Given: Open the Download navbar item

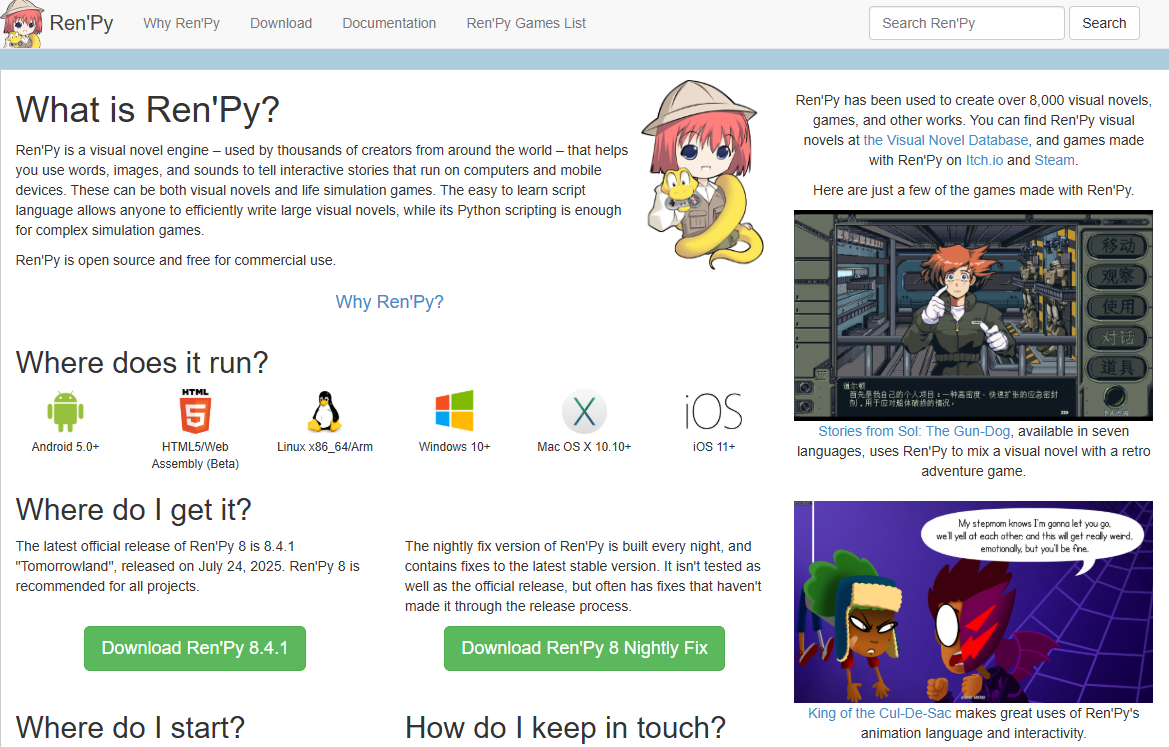Looking at the screenshot, I should pyautogui.click(x=281, y=23).
